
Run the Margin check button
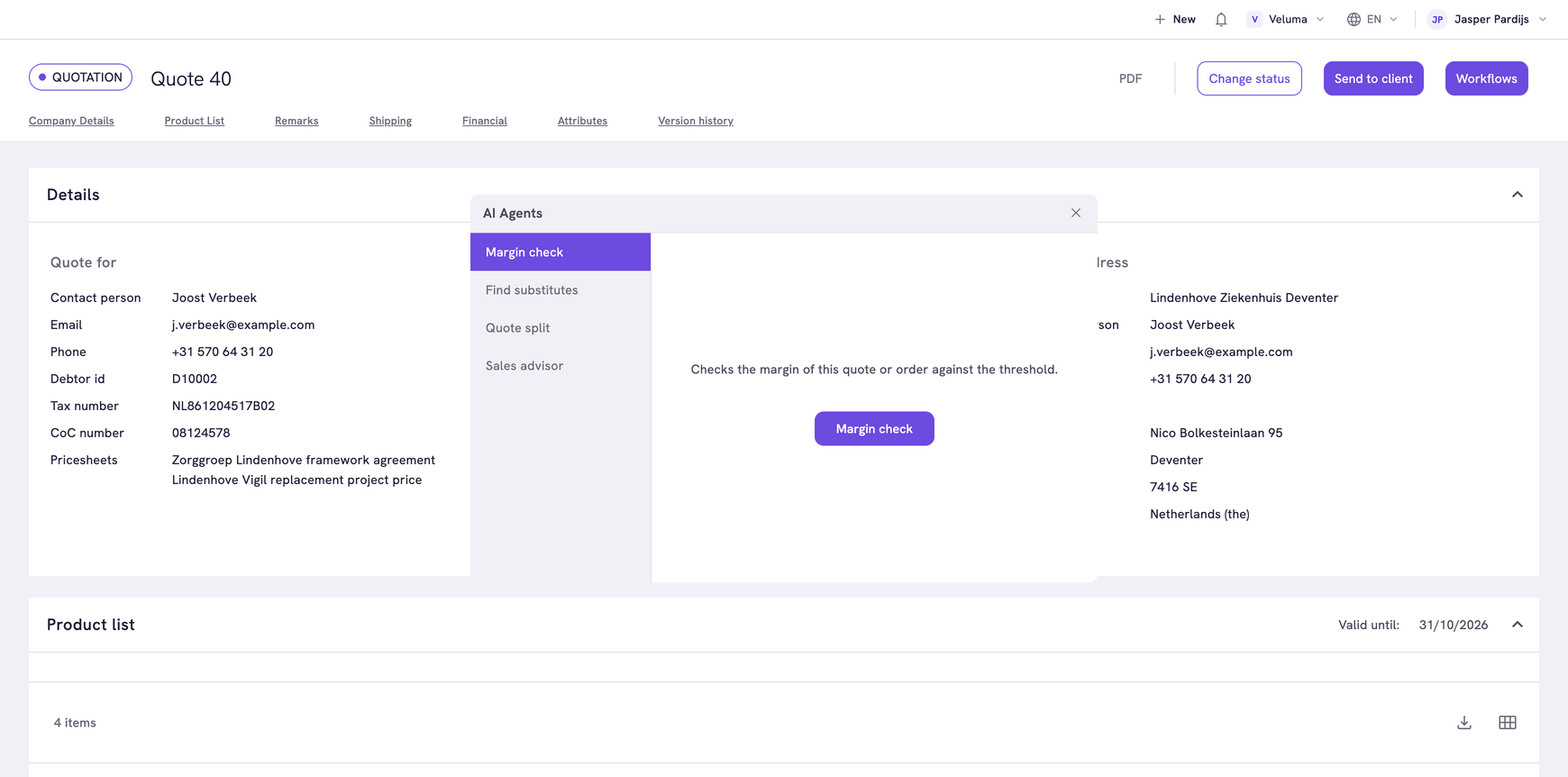874,429
